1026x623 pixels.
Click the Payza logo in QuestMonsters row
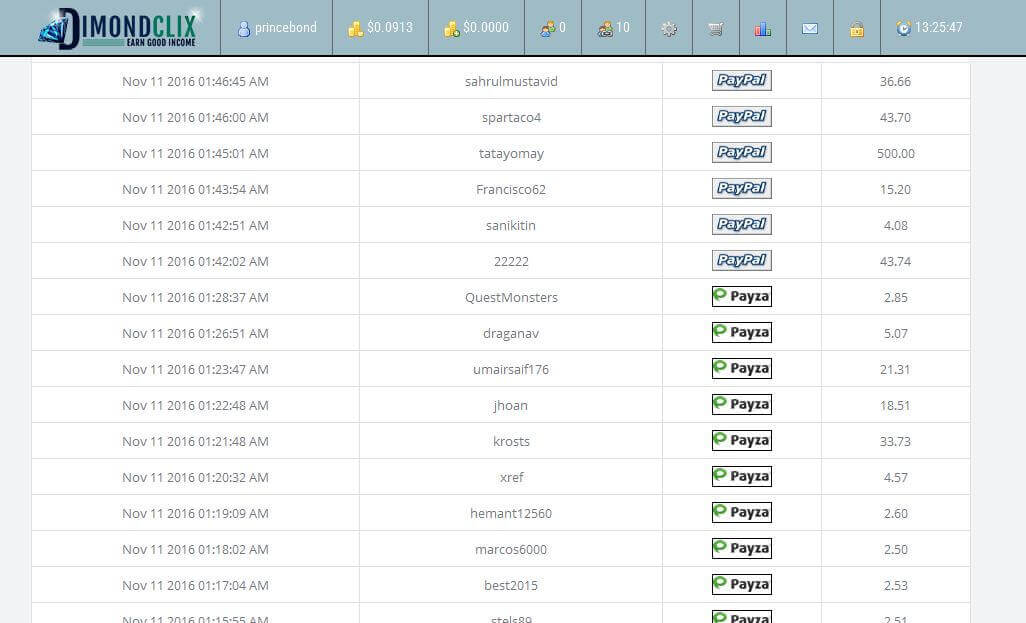coord(741,297)
